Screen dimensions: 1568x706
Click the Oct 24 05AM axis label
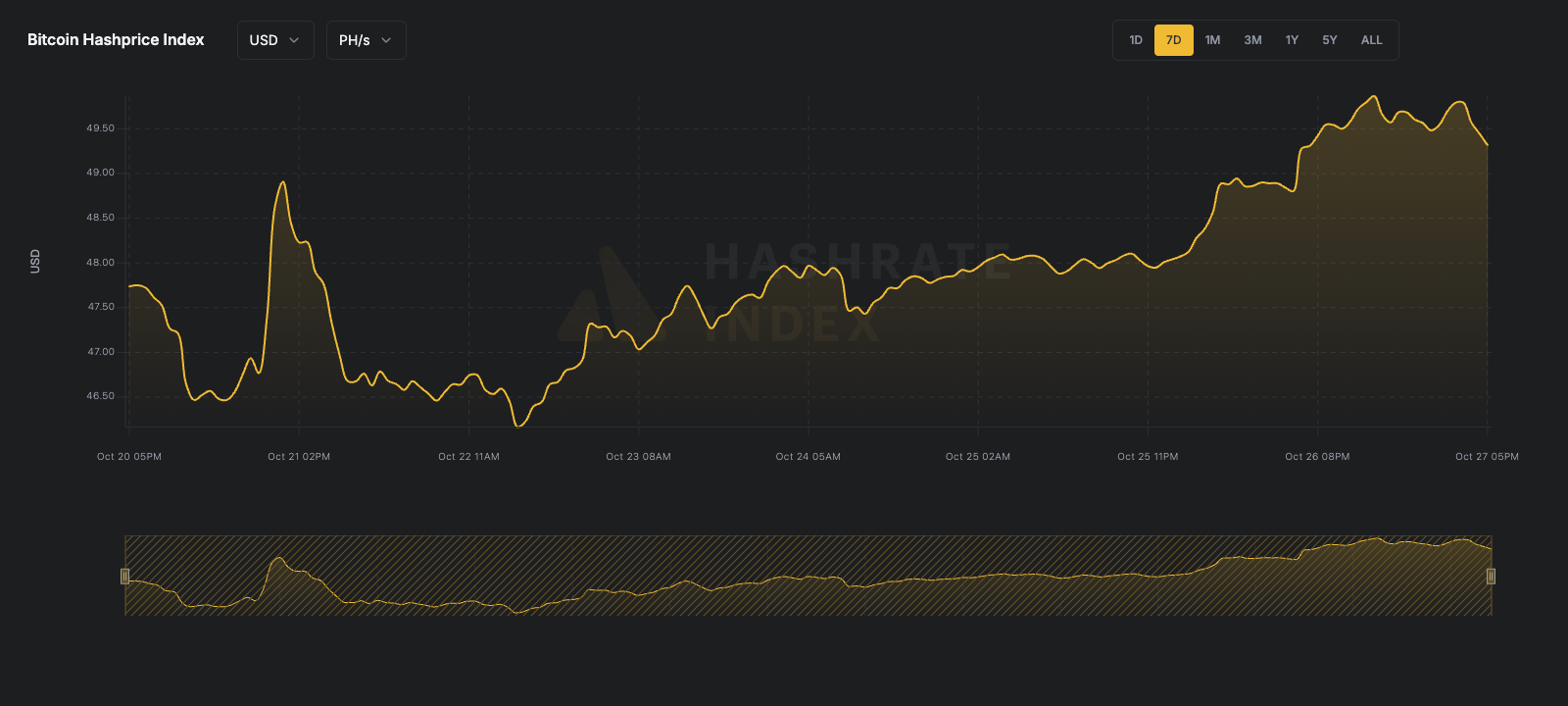[x=808, y=457]
